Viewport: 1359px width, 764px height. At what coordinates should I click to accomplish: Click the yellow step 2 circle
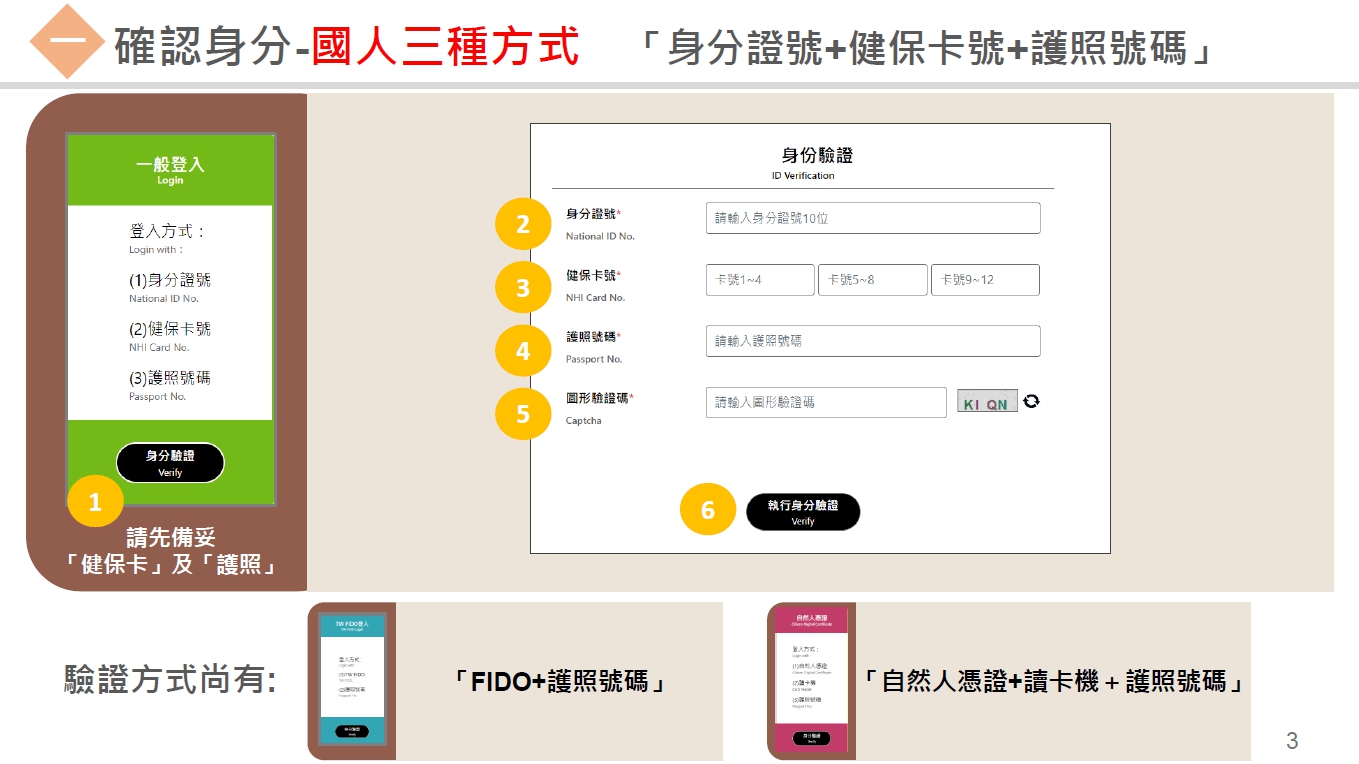[523, 225]
